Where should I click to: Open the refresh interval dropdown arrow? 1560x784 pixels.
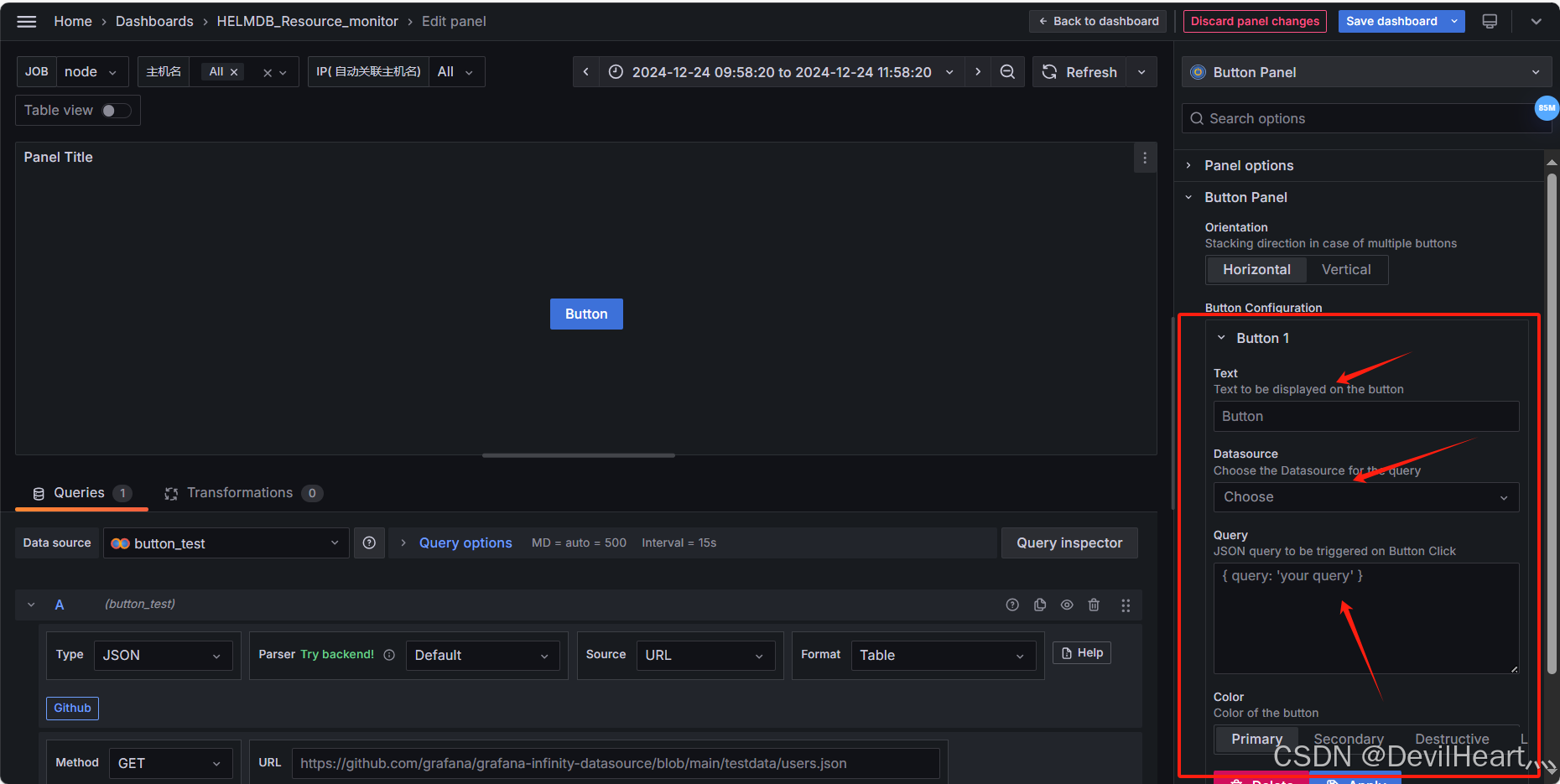pyautogui.click(x=1141, y=72)
